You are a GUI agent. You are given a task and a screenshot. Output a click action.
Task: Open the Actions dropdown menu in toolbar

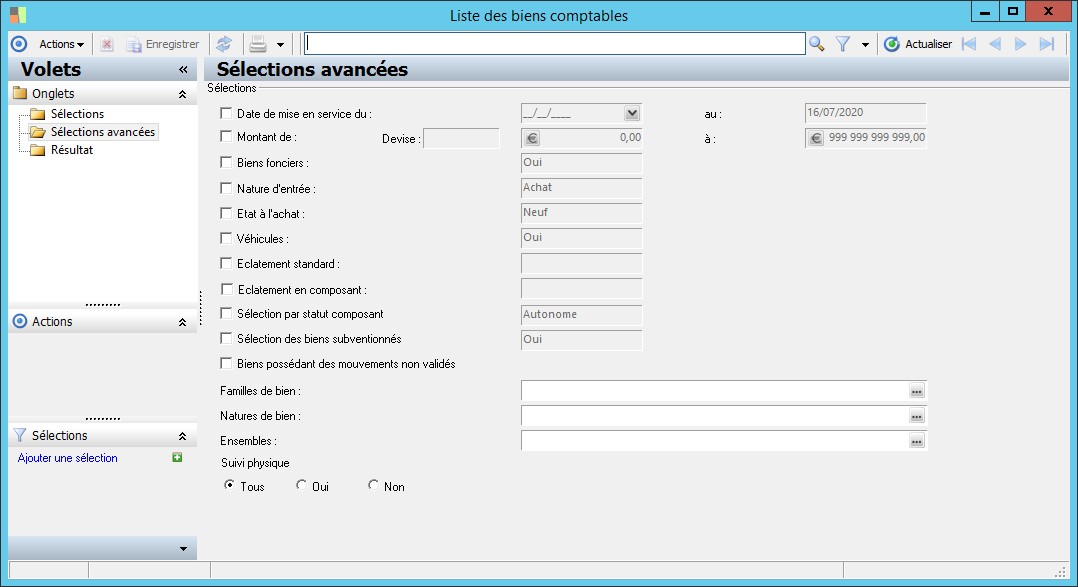[x=61, y=44]
